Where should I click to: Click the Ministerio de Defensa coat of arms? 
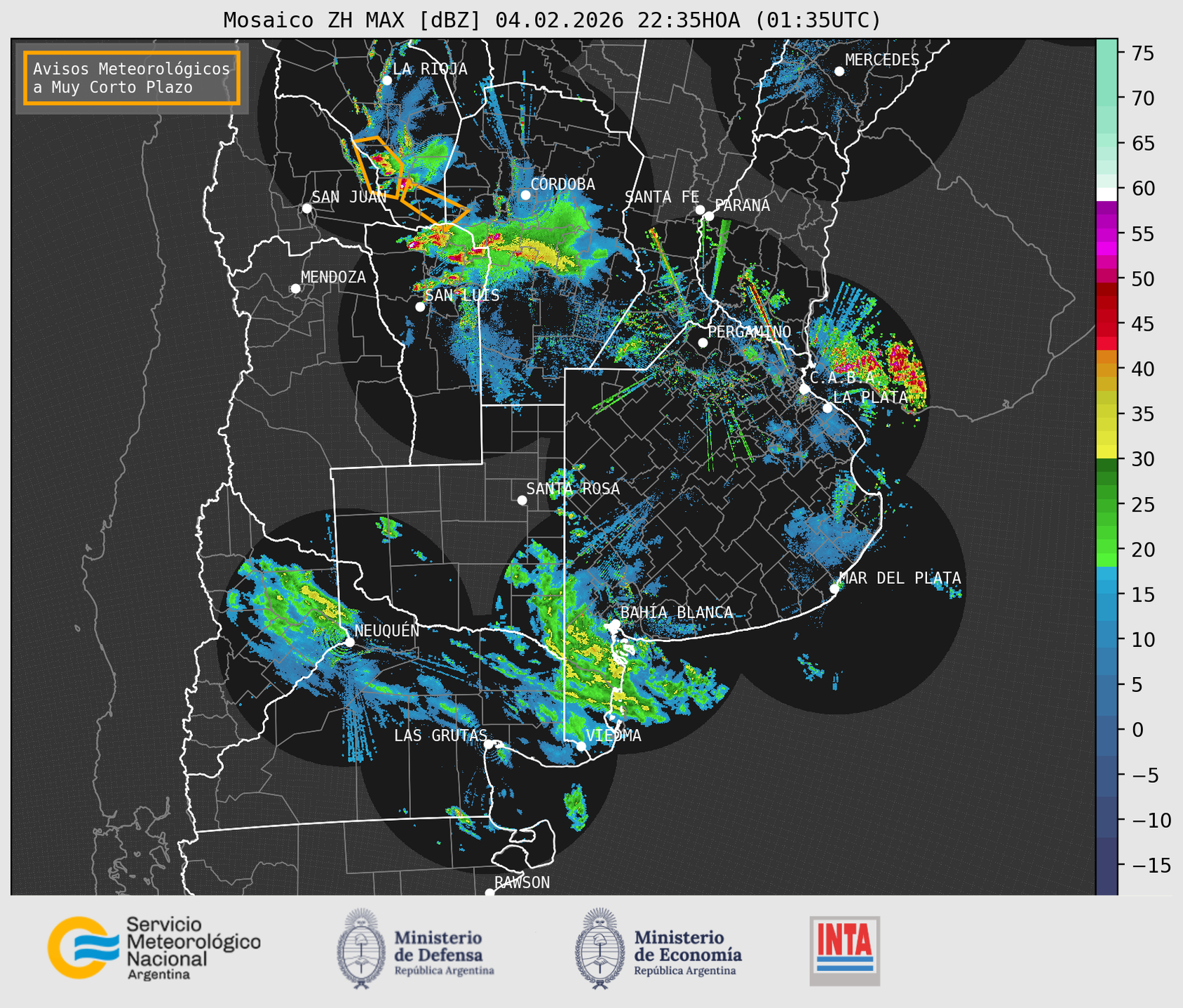pos(361,948)
